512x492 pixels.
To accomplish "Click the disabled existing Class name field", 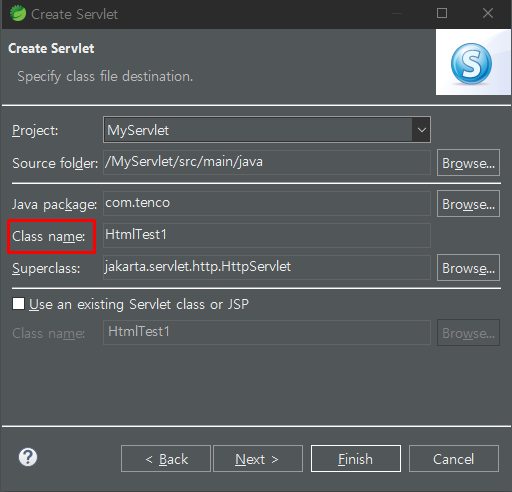I will [x=267, y=332].
